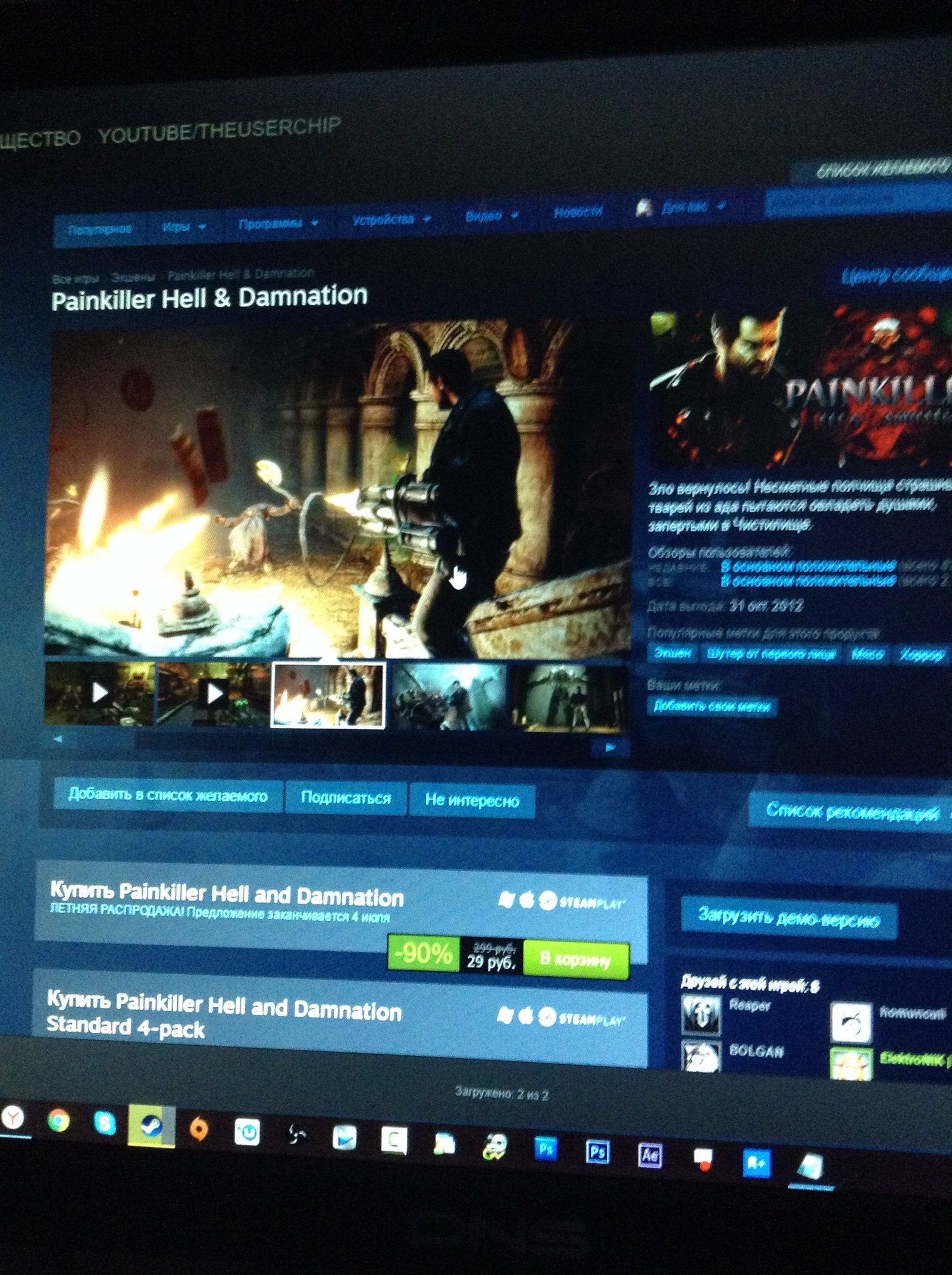Select the fourth screenshot thumbnail
Image resolution: width=952 pixels, height=1275 pixels.
(x=449, y=698)
